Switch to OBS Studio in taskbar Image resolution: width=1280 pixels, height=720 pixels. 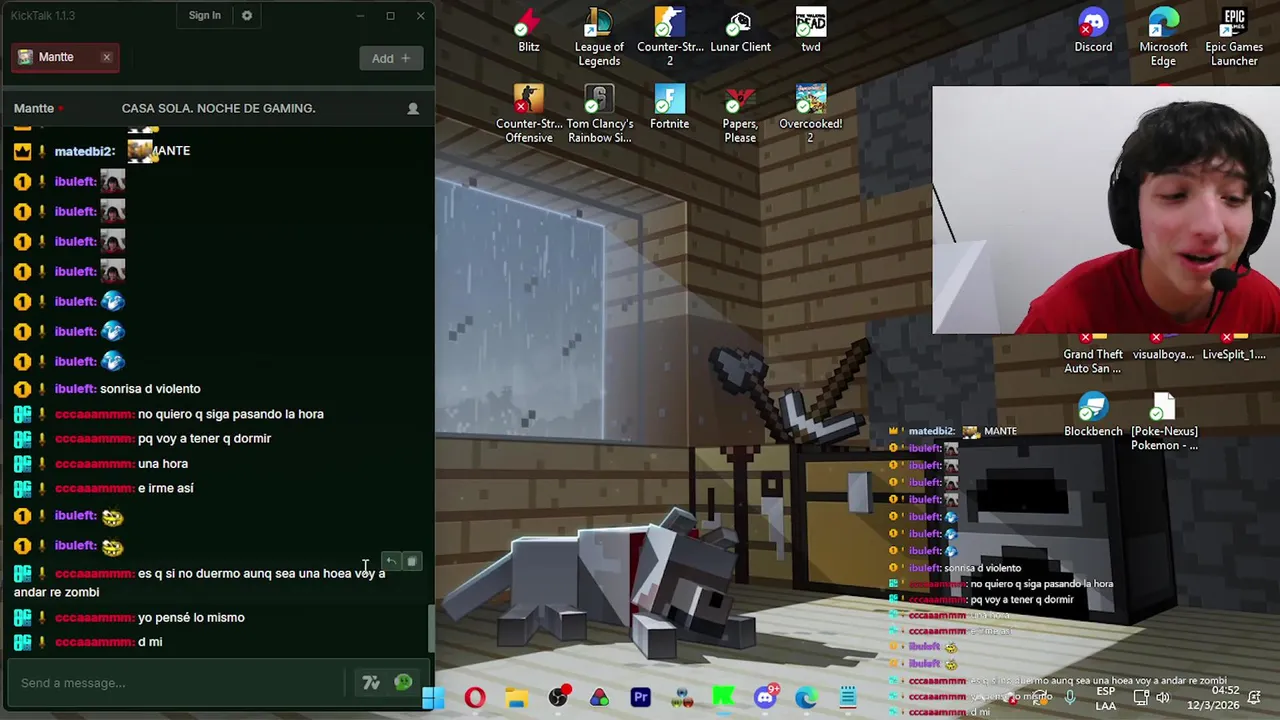coord(558,698)
